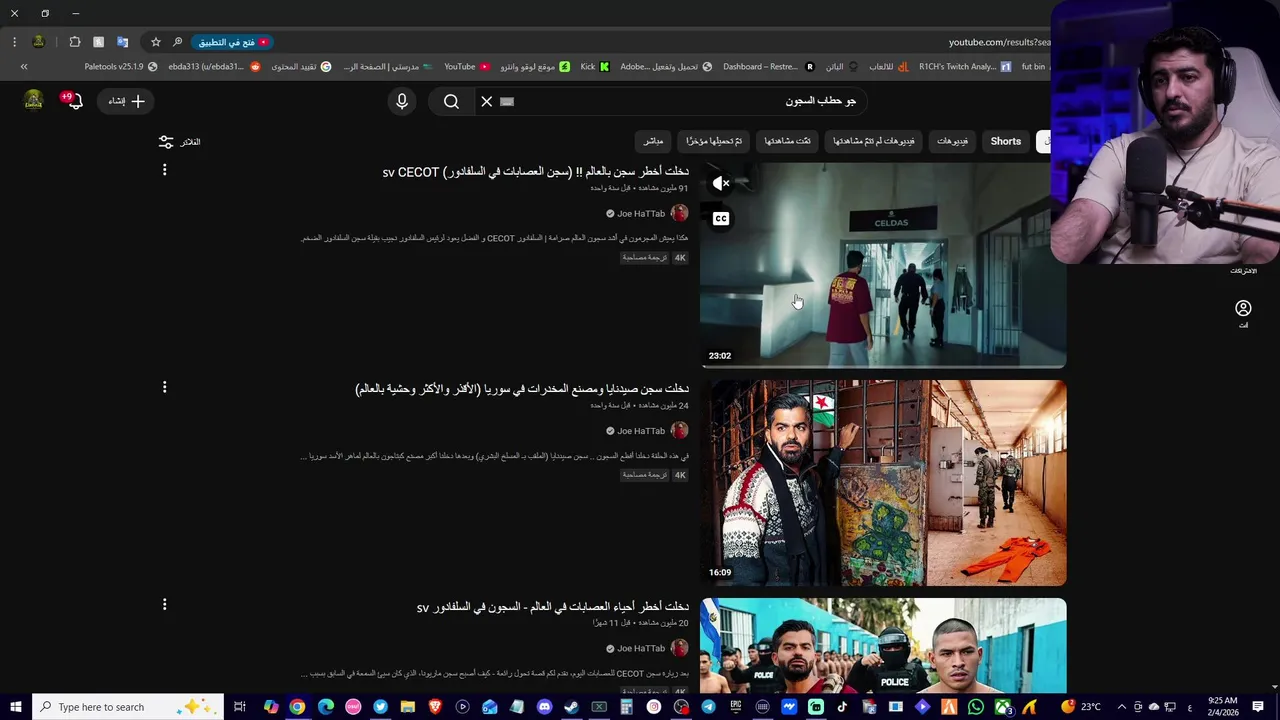Open Task View on the taskbar

click(240, 707)
